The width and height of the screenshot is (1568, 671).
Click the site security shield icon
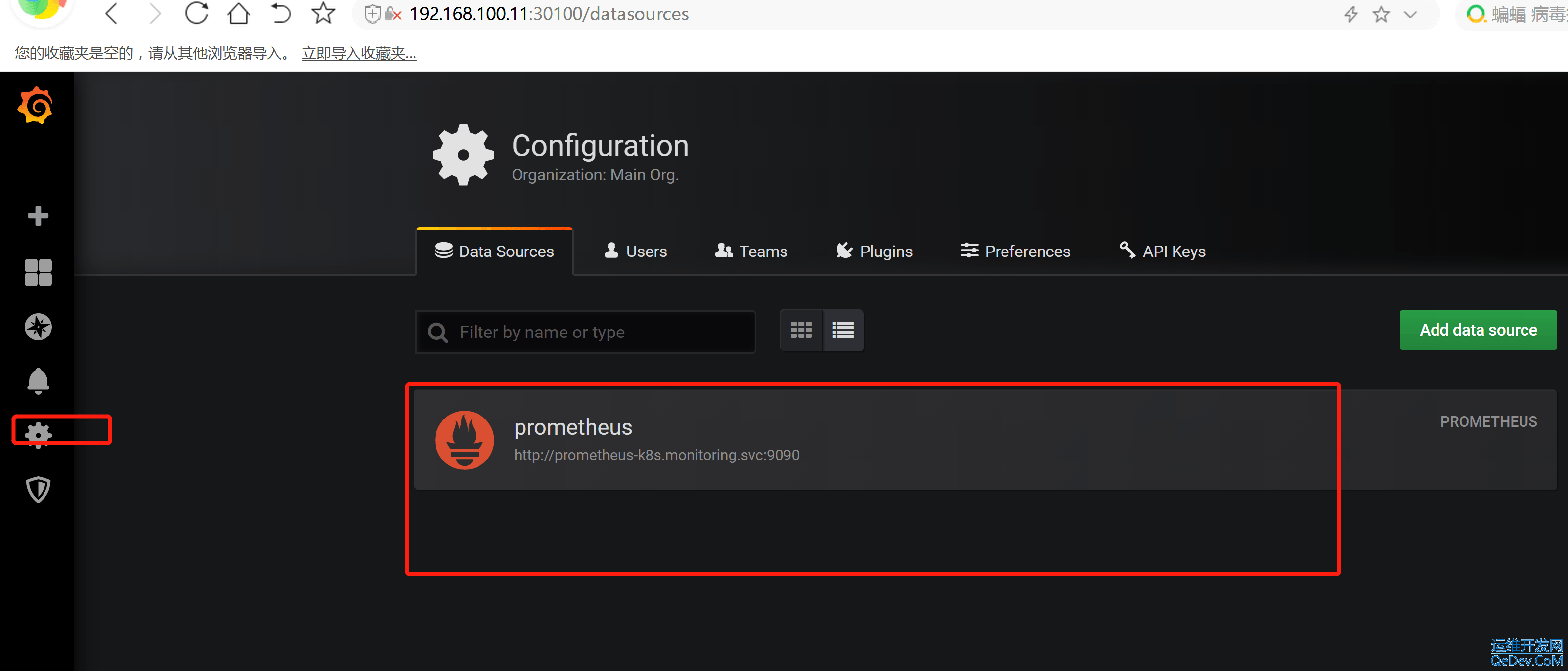pos(372,13)
